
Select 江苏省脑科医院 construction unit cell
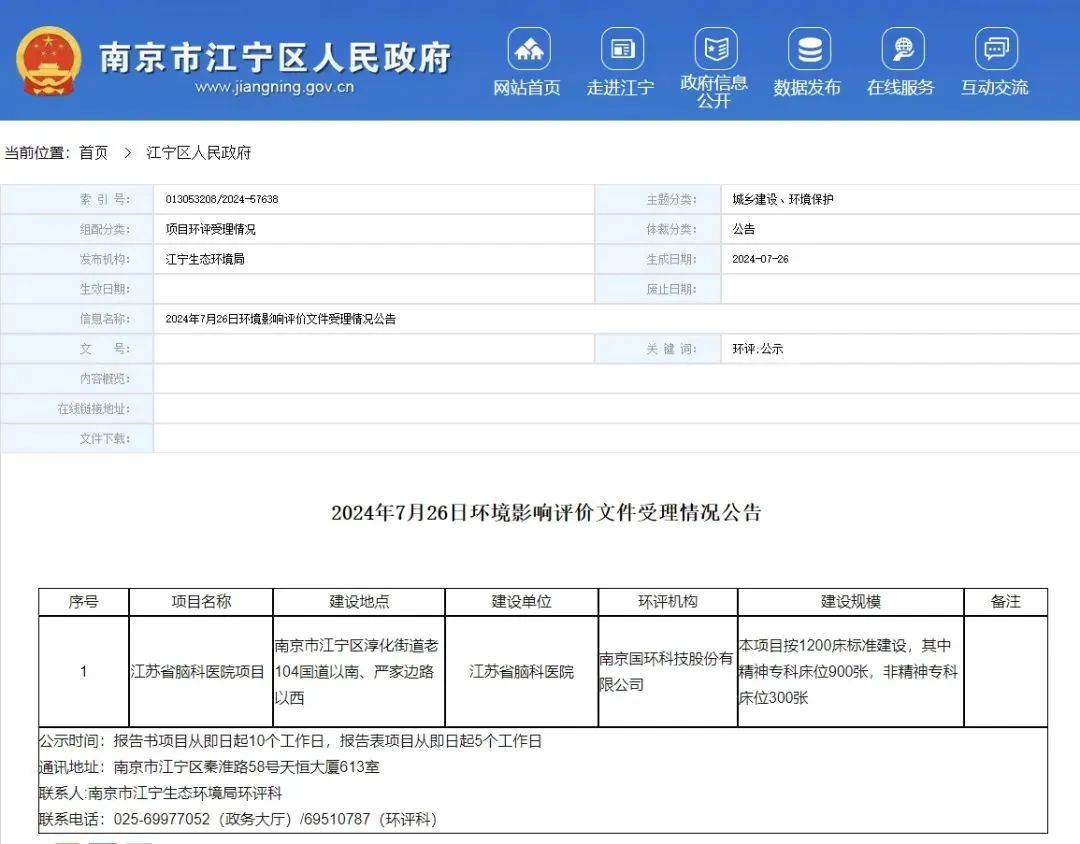521,672
